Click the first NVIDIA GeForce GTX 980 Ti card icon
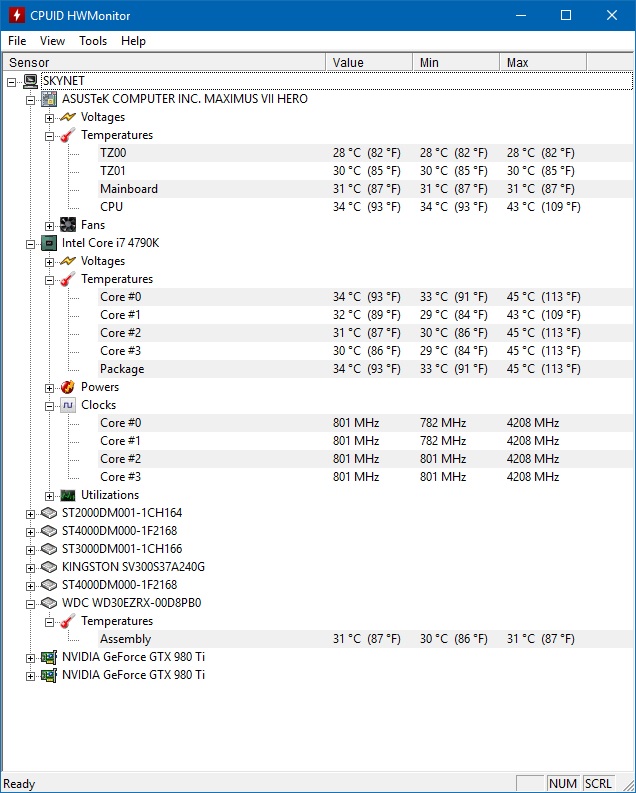 [x=49, y=657]
